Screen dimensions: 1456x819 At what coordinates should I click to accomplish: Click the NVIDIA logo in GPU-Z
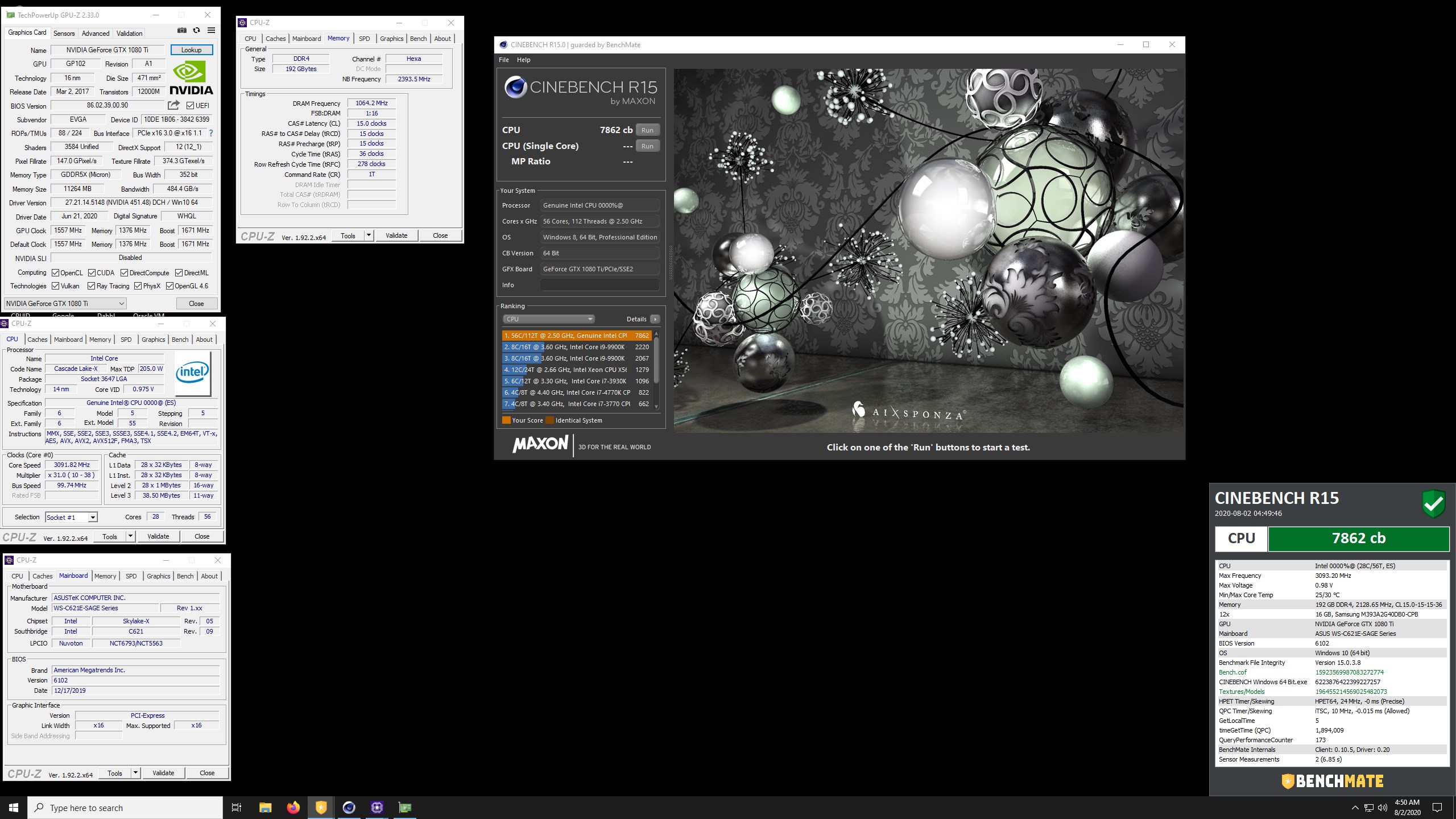pyautogui.click(x=192, y=78)
